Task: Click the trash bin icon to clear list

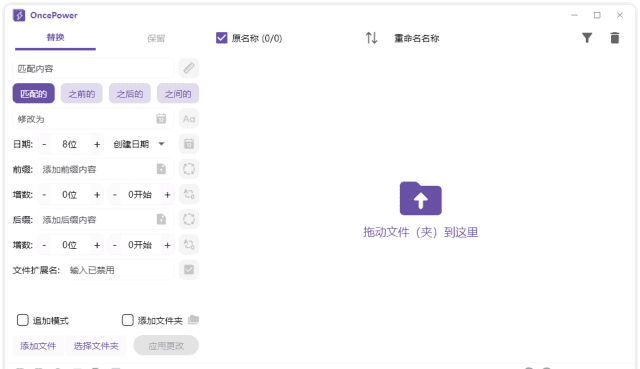Action: click(615, 38)
